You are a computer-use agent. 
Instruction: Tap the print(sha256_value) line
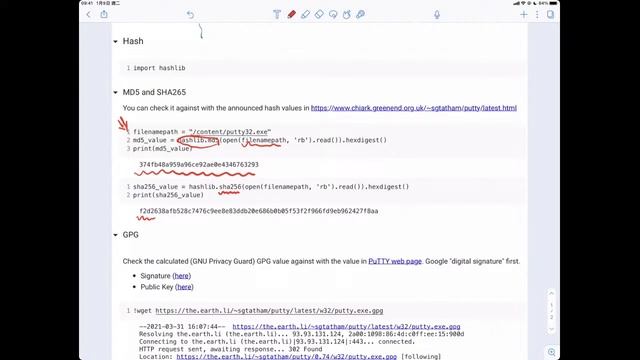tap(168, 195)
